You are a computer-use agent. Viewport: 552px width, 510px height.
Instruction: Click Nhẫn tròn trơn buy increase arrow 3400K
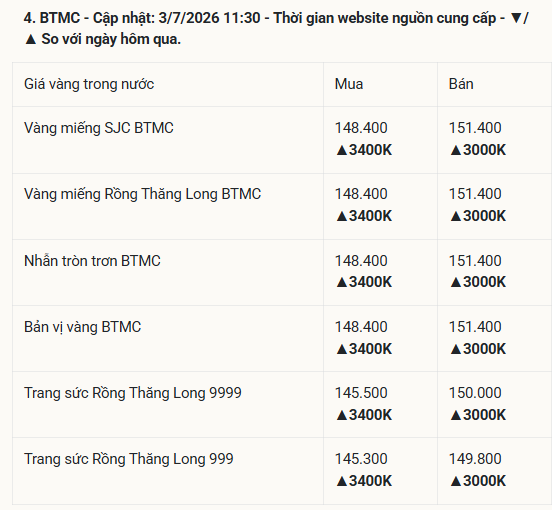click(x=364, y=282)
